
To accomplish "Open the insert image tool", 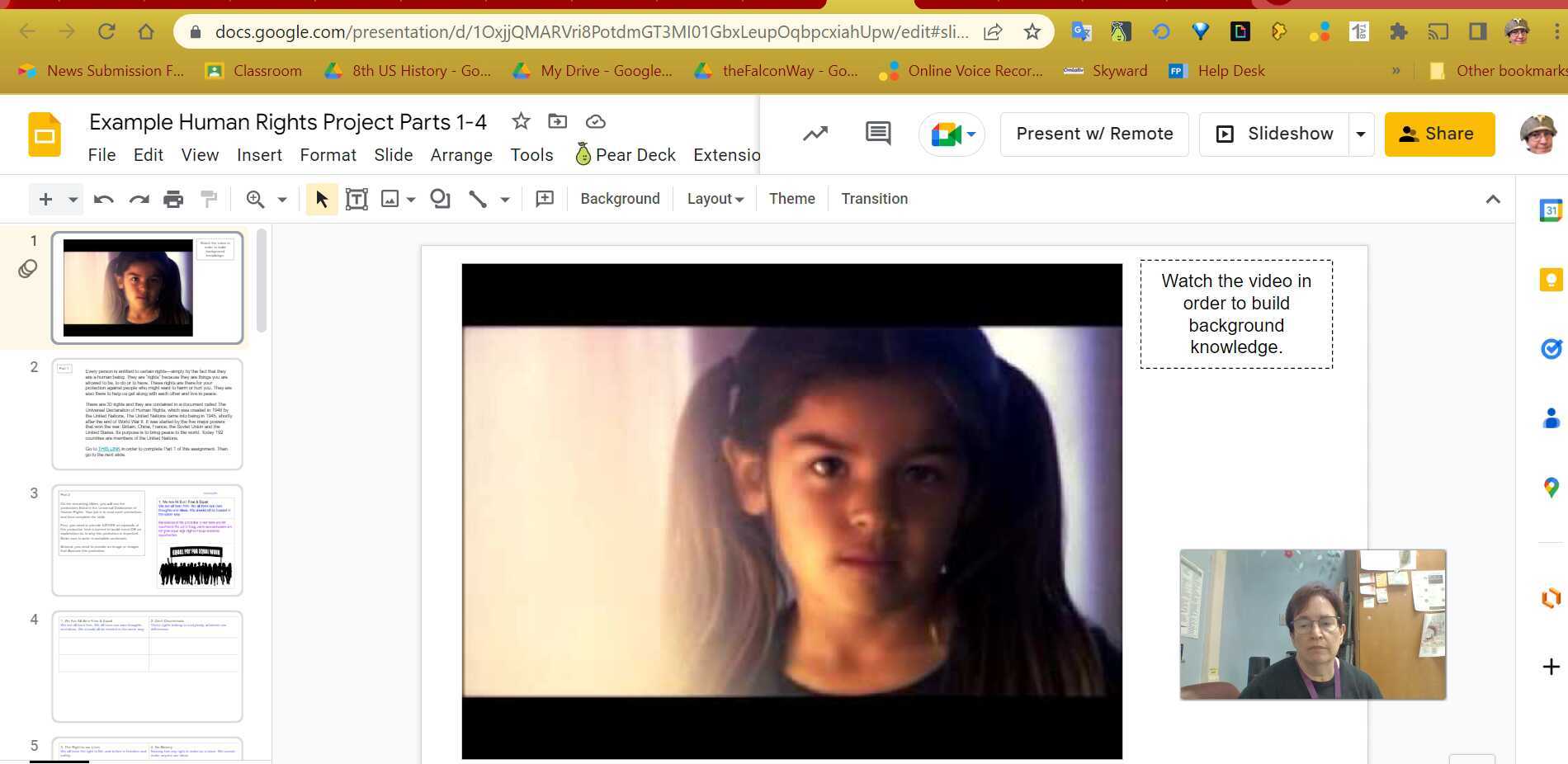I will 390,198.
